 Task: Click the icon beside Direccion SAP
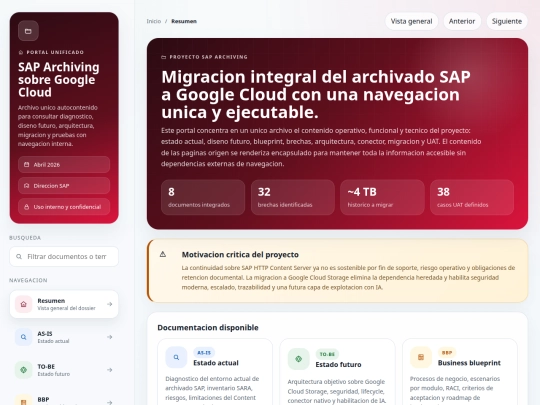27,186
